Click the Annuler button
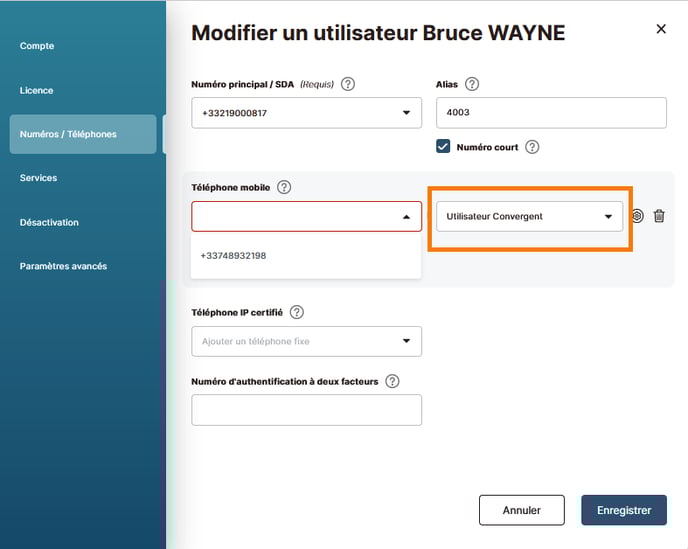 coord(522,510)
